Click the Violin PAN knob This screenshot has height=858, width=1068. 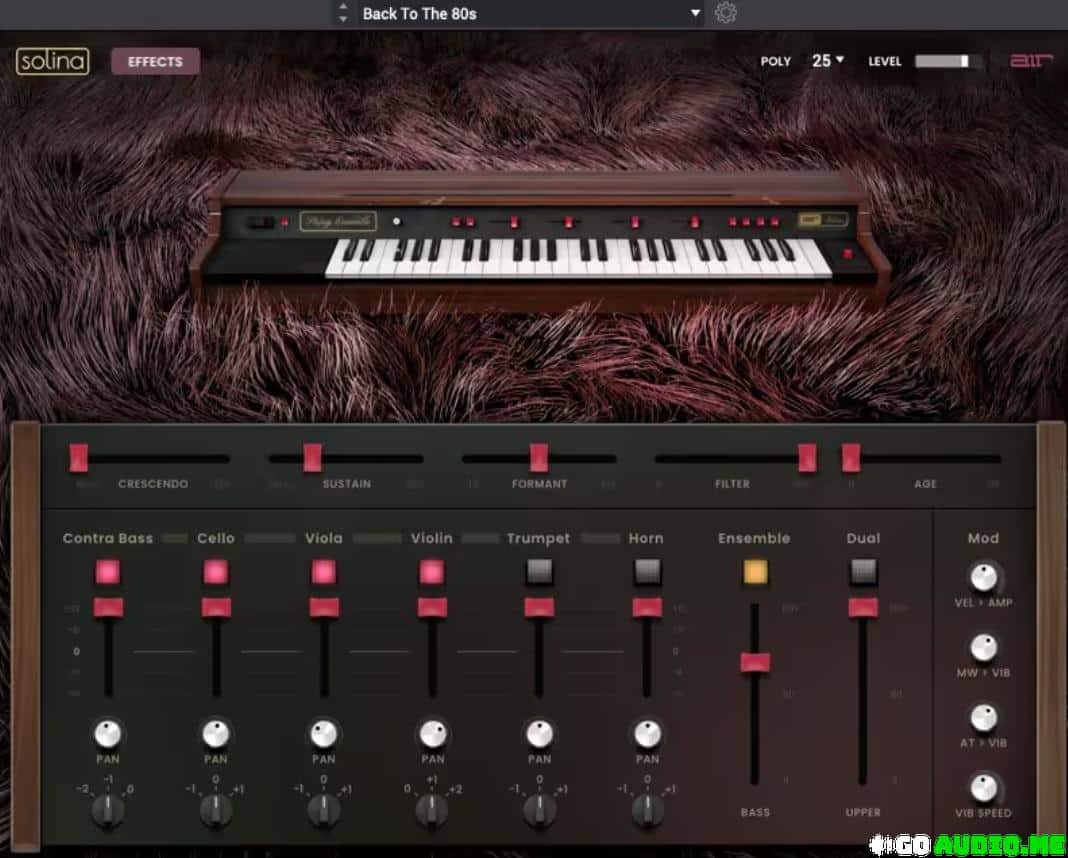[432, 734]
